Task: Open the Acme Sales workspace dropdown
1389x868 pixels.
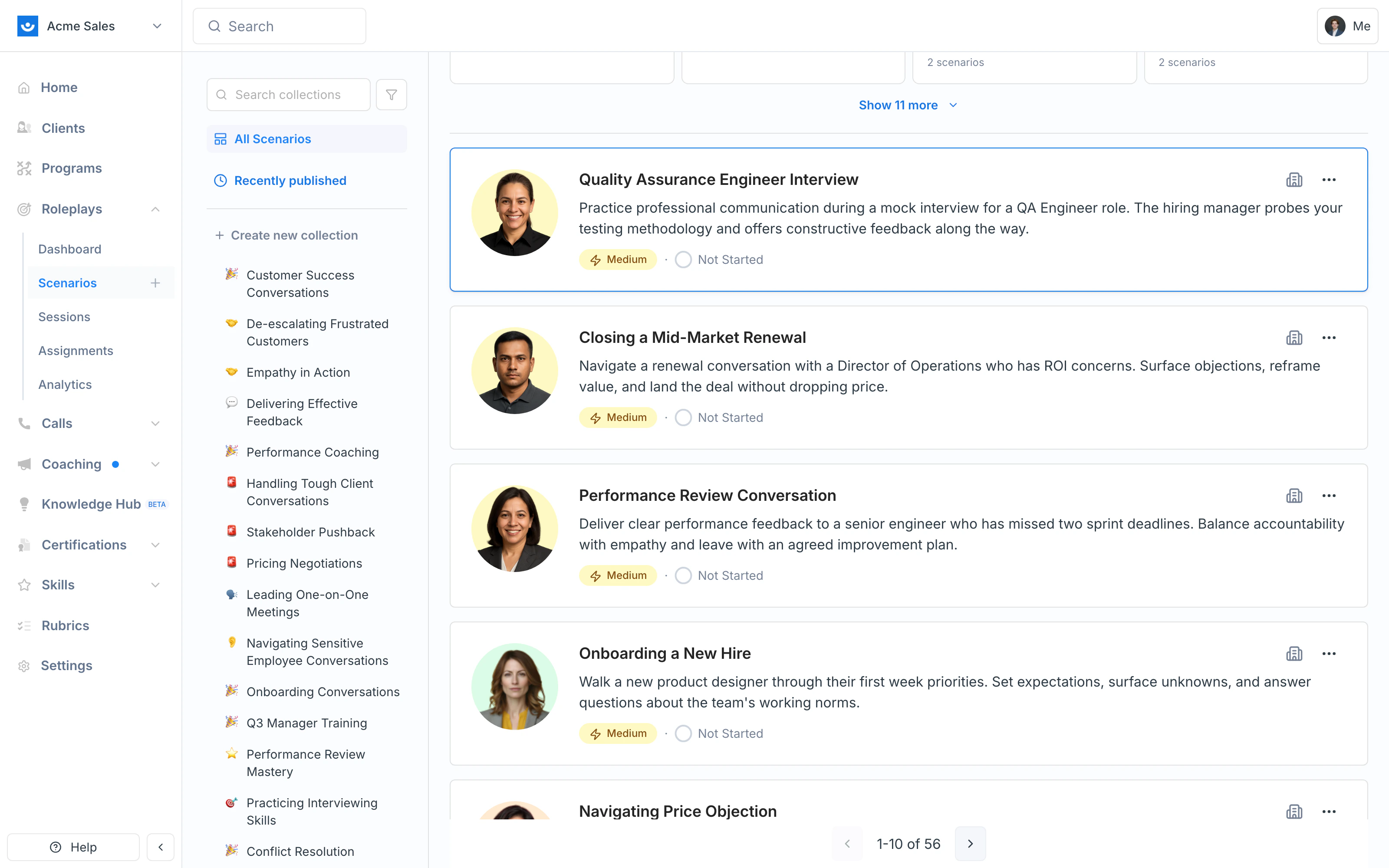Action: tap(157, 26)
